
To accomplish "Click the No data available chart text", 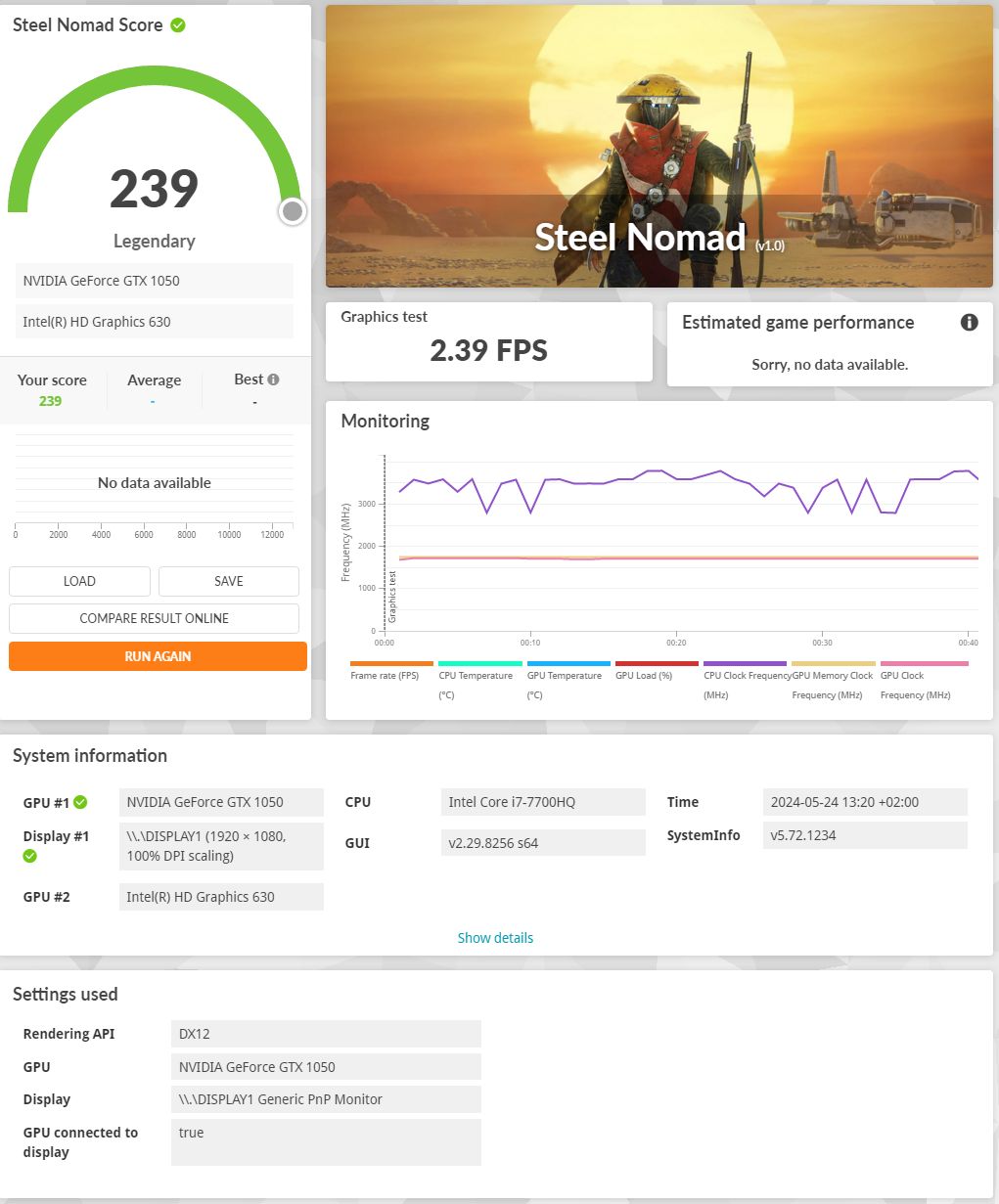I will point(154,483).
